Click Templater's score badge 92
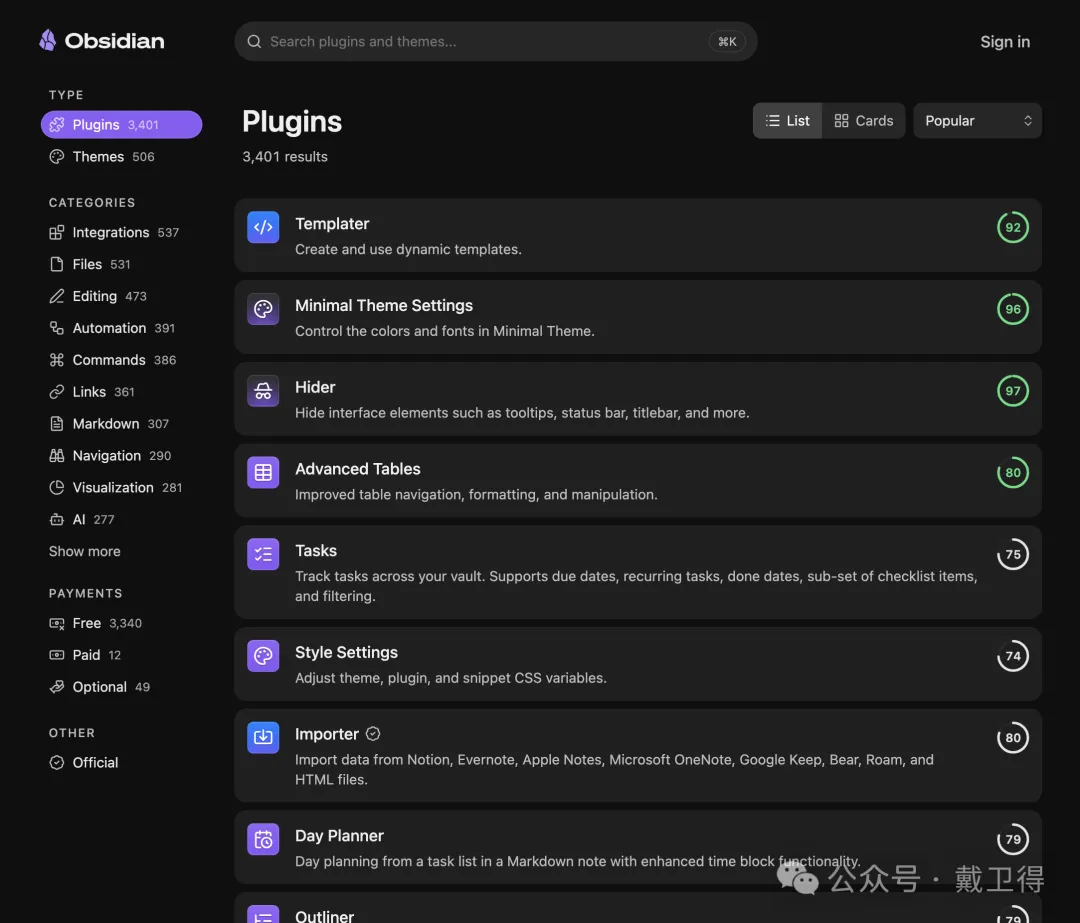The image size is (1080, 923). coord(1012,227)
